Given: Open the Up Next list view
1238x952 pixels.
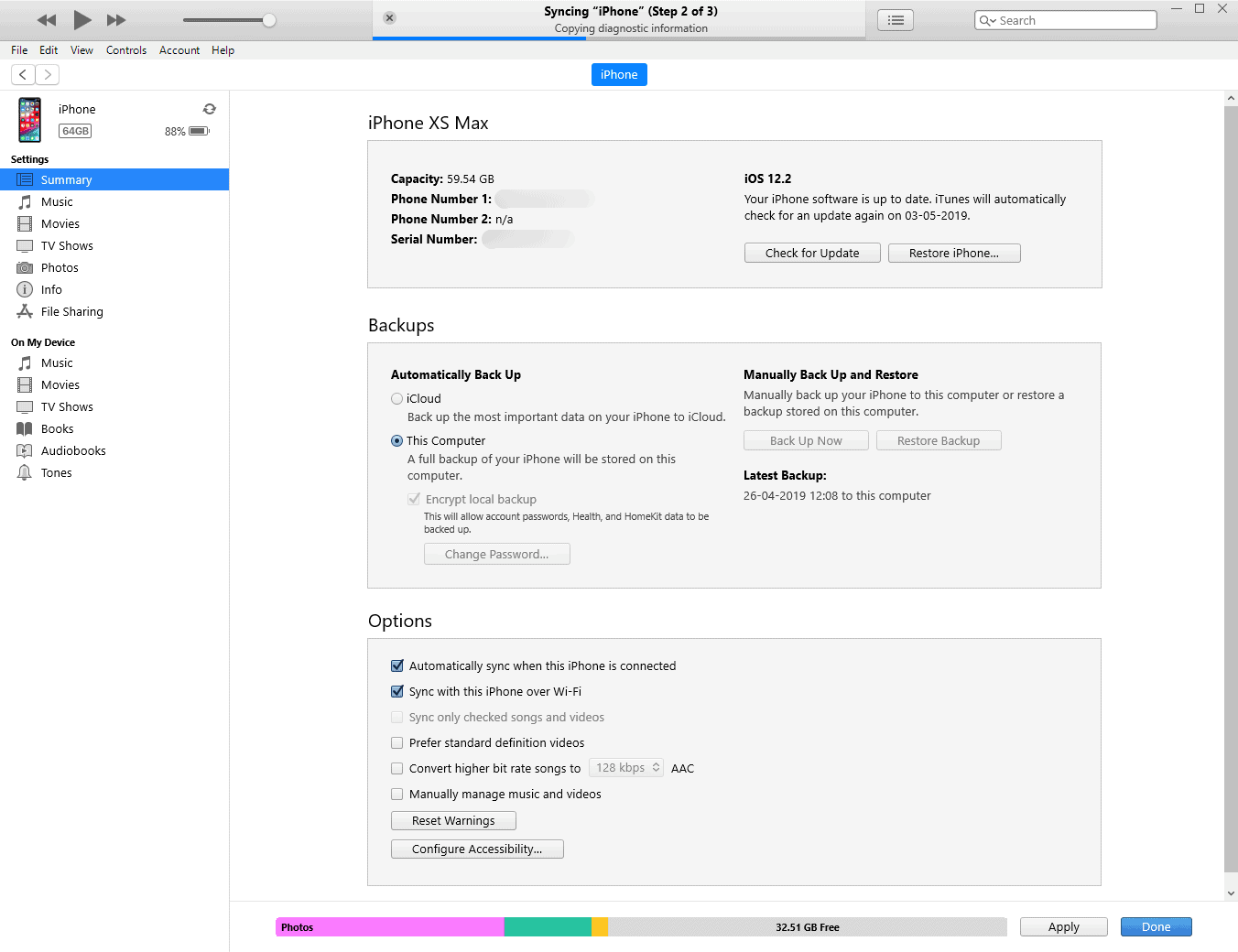Looking at the screenshot, I should [x=895, y=19].
